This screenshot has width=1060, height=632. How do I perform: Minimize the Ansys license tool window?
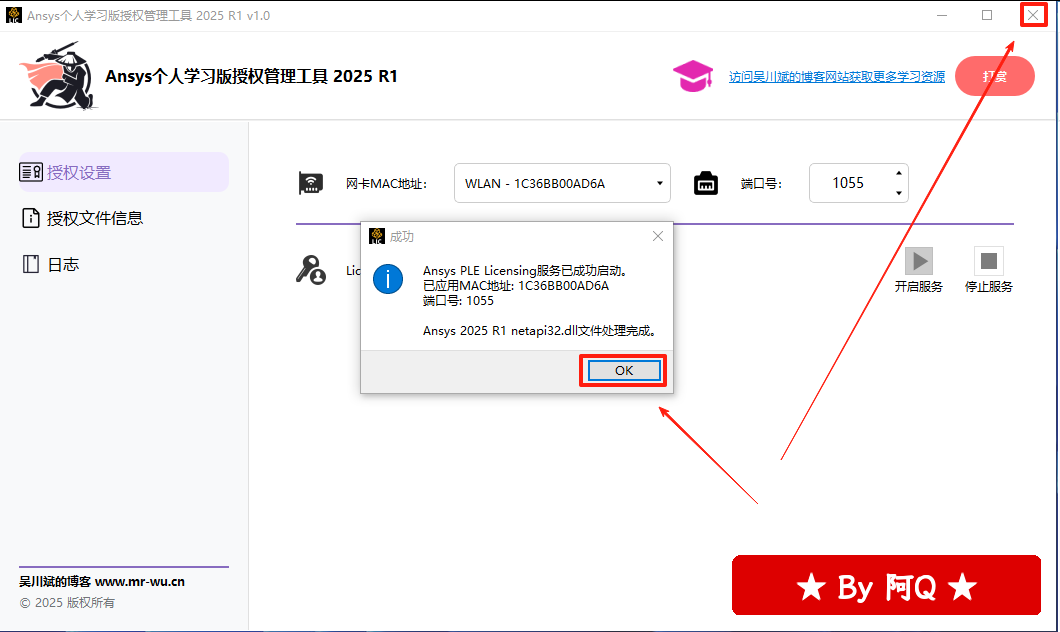point(942,15)
